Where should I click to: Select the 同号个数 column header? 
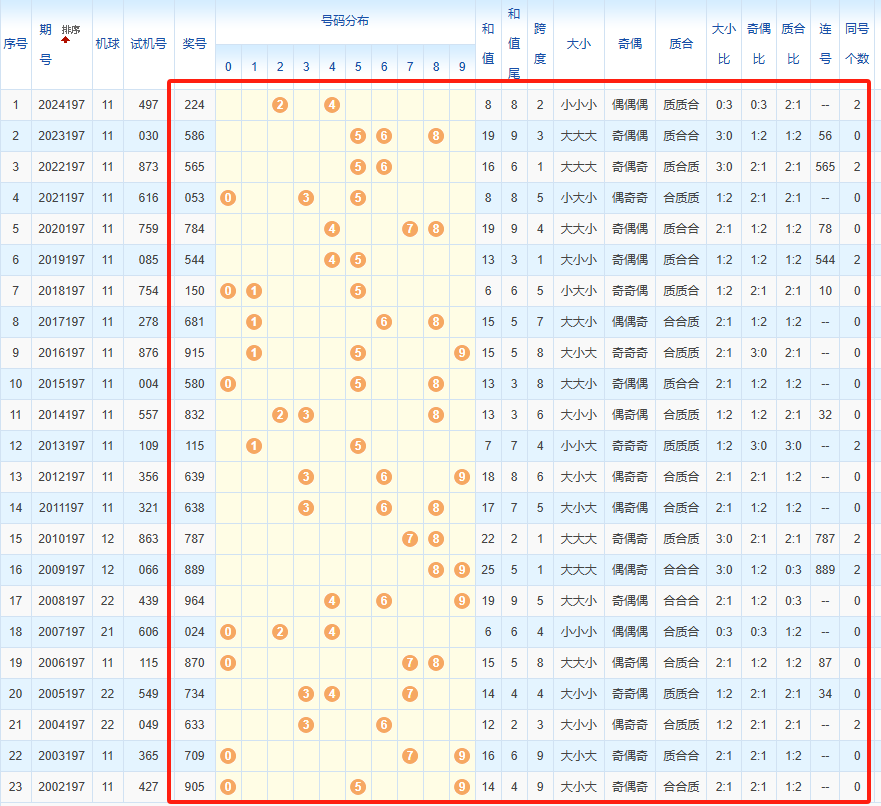point(857,44)
